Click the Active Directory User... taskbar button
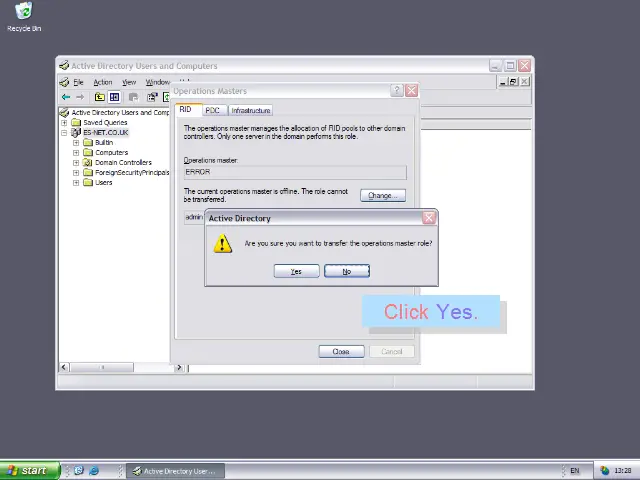Image resolution: width=640 pixels, height=480 pixels. click(x=176, y=471)
